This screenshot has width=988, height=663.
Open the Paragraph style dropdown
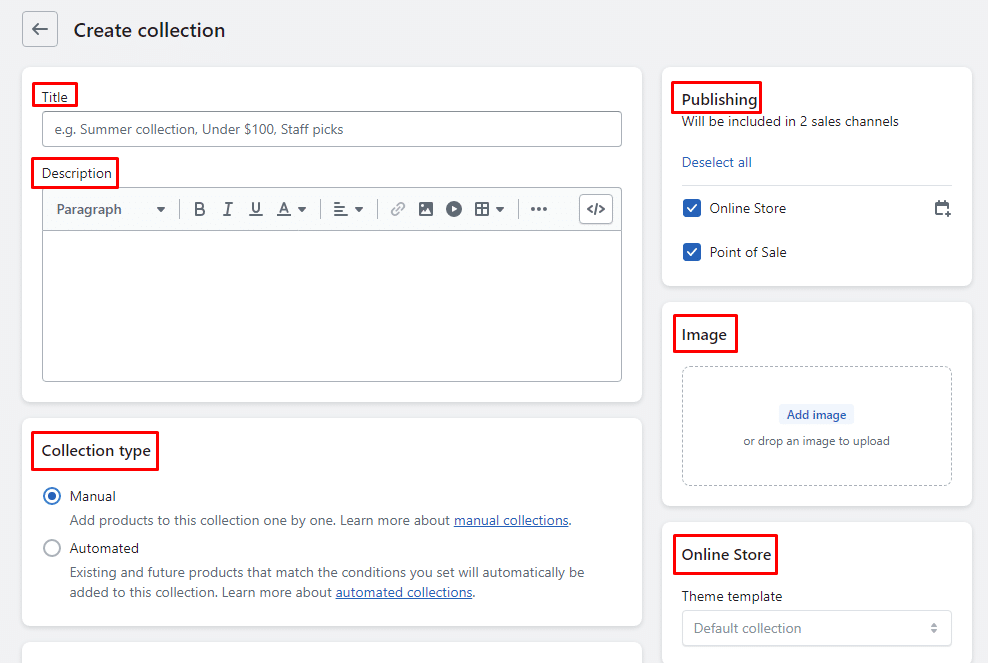point(110,209)
